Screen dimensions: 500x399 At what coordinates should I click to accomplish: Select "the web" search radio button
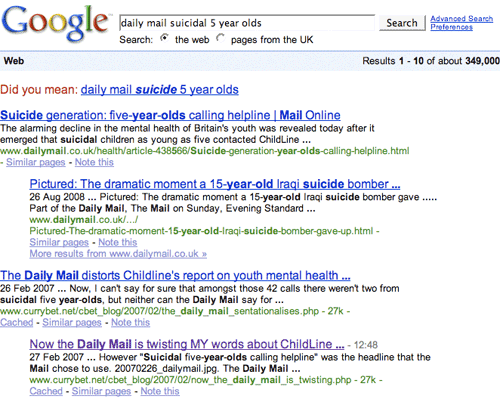(164, 38)
